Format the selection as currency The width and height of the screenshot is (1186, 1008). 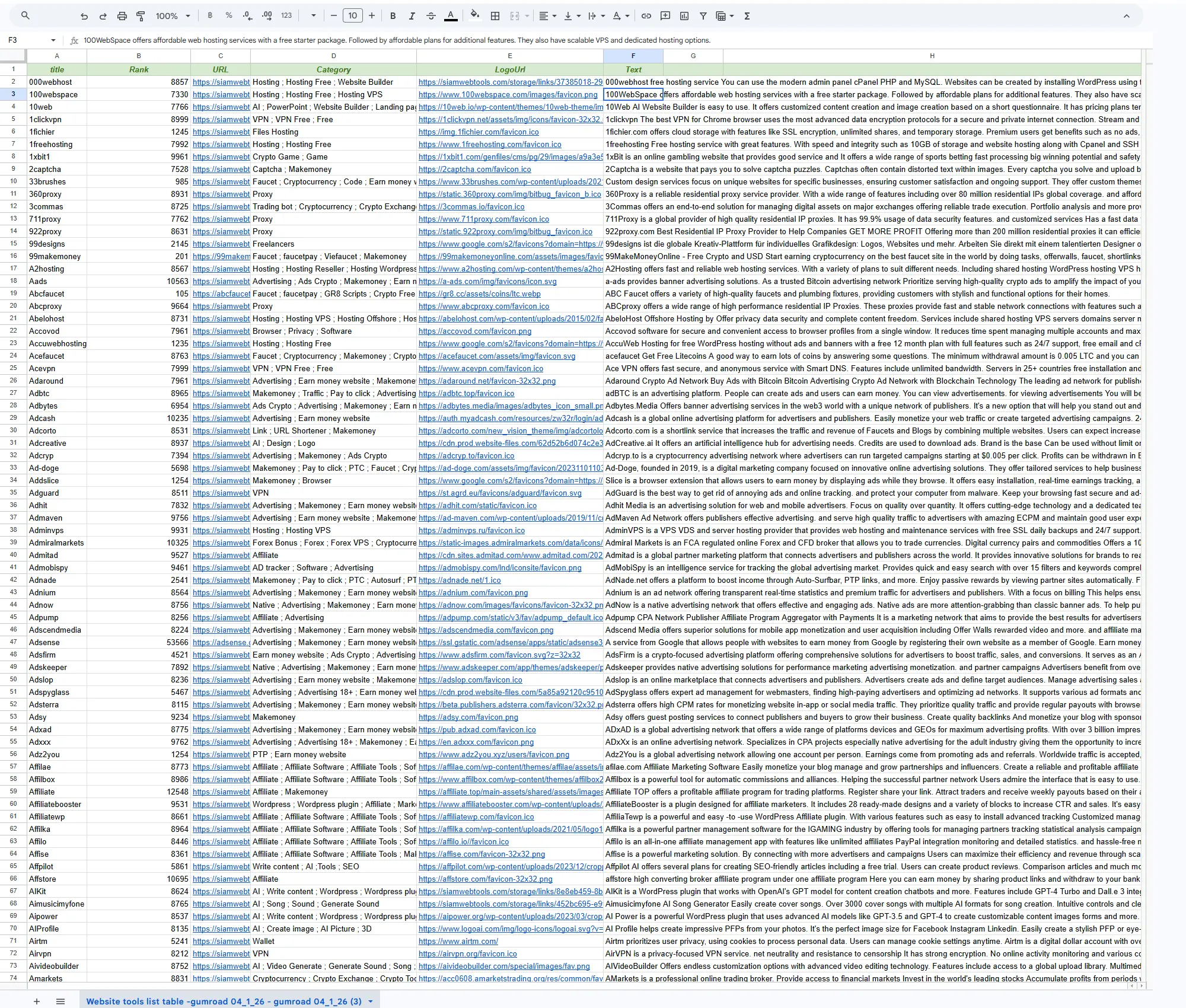pos(210,16)
